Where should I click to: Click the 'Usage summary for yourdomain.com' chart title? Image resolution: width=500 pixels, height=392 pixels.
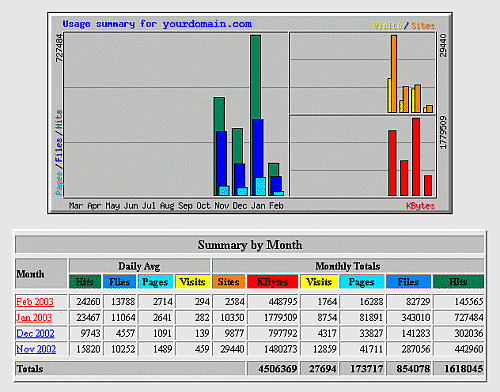[x=157, y=24]
